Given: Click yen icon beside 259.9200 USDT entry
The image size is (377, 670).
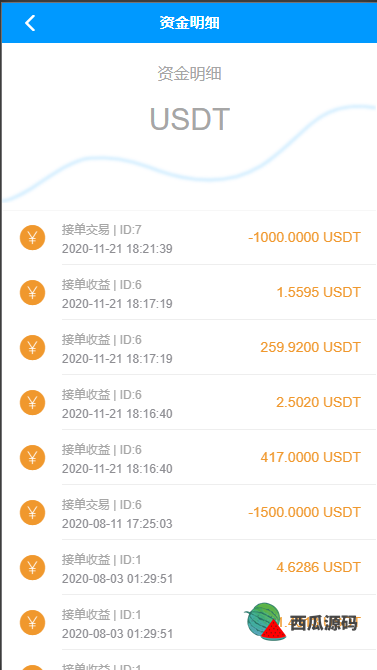Looking at the screenshot, I should point(32,347).
